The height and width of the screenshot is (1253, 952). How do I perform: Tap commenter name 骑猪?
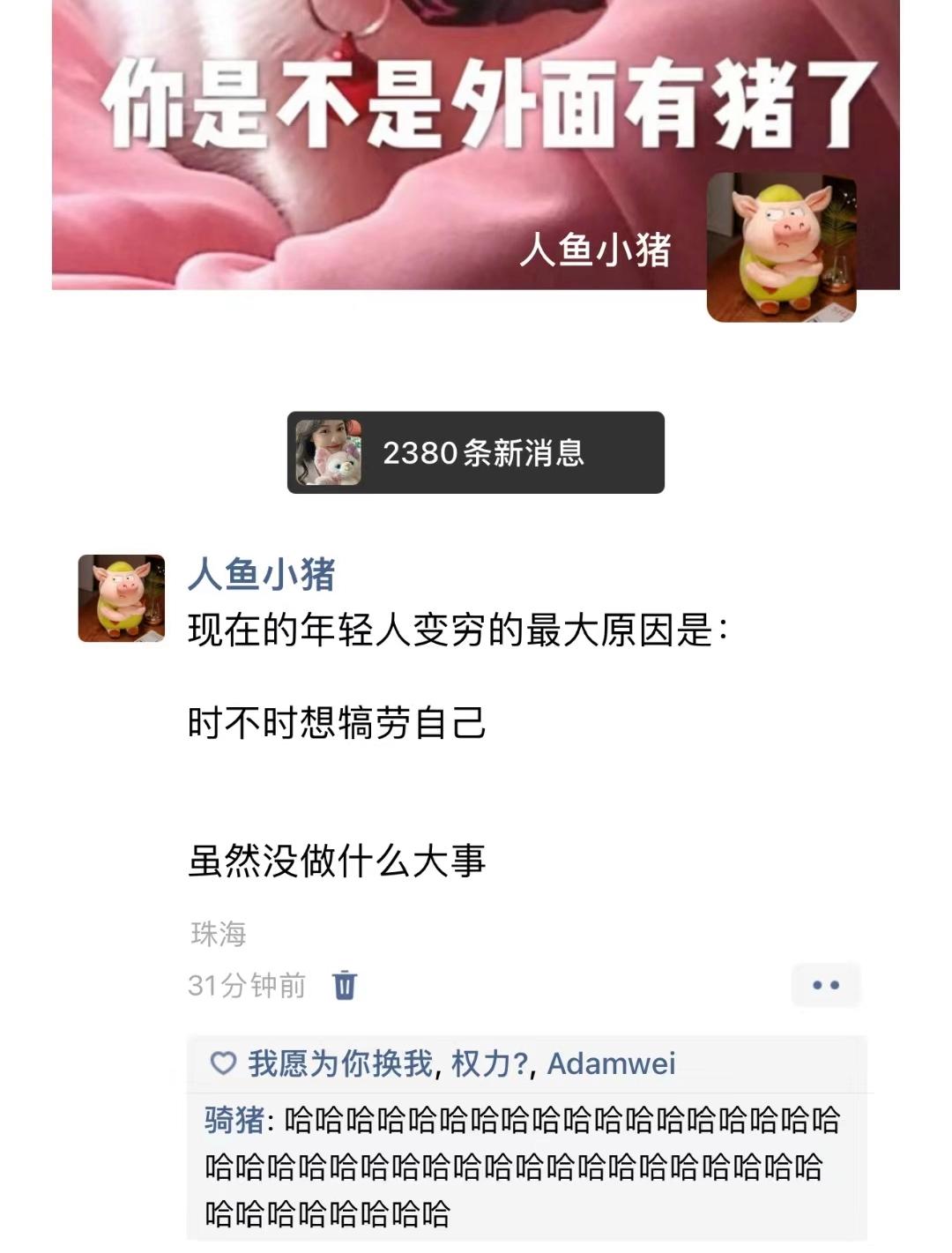(x=234, y=1120)
